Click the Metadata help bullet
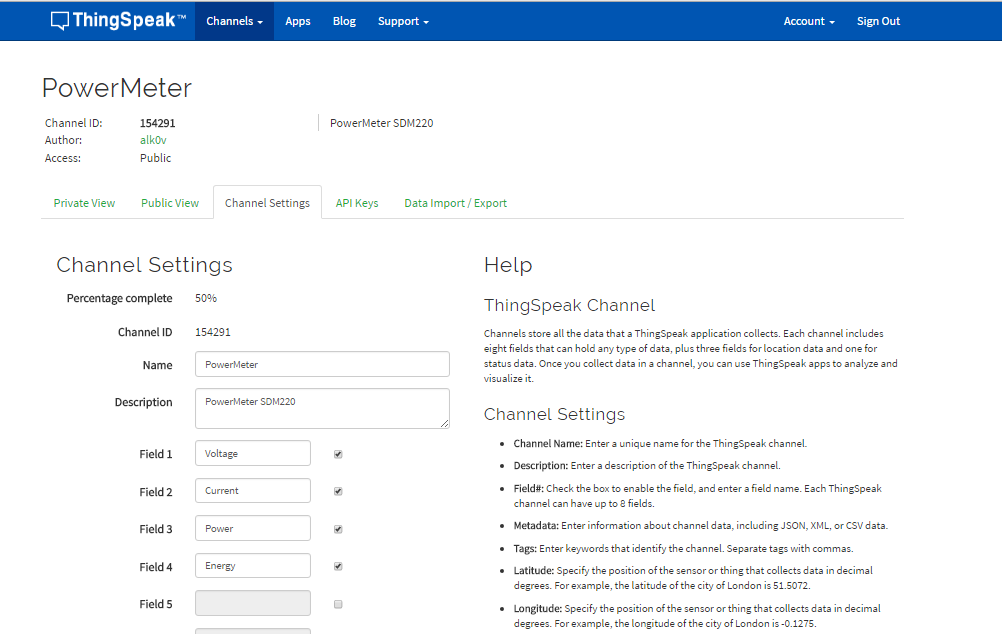 click(x=700, y=526)
